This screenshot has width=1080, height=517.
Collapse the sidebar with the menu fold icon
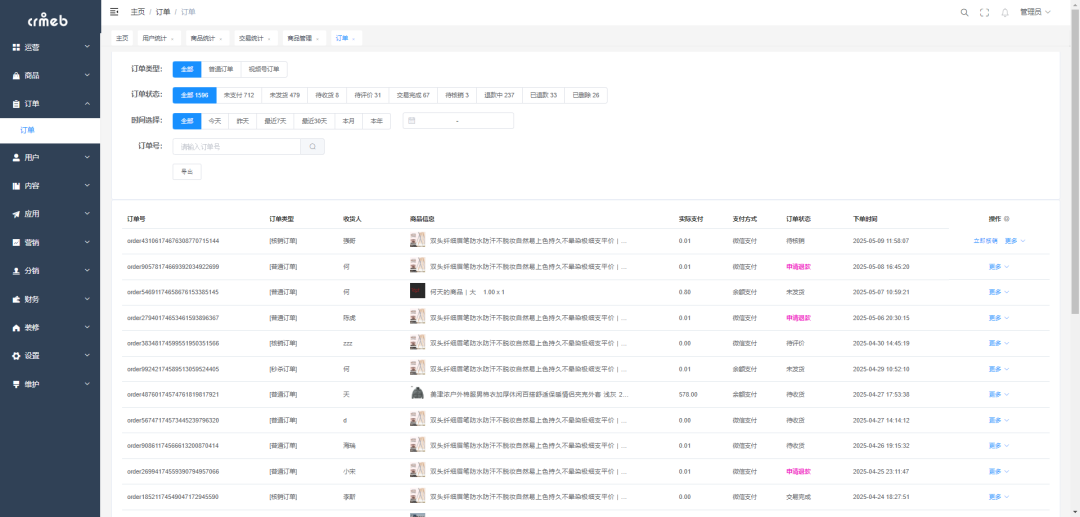pyautogui.click(x=114, y=12)
